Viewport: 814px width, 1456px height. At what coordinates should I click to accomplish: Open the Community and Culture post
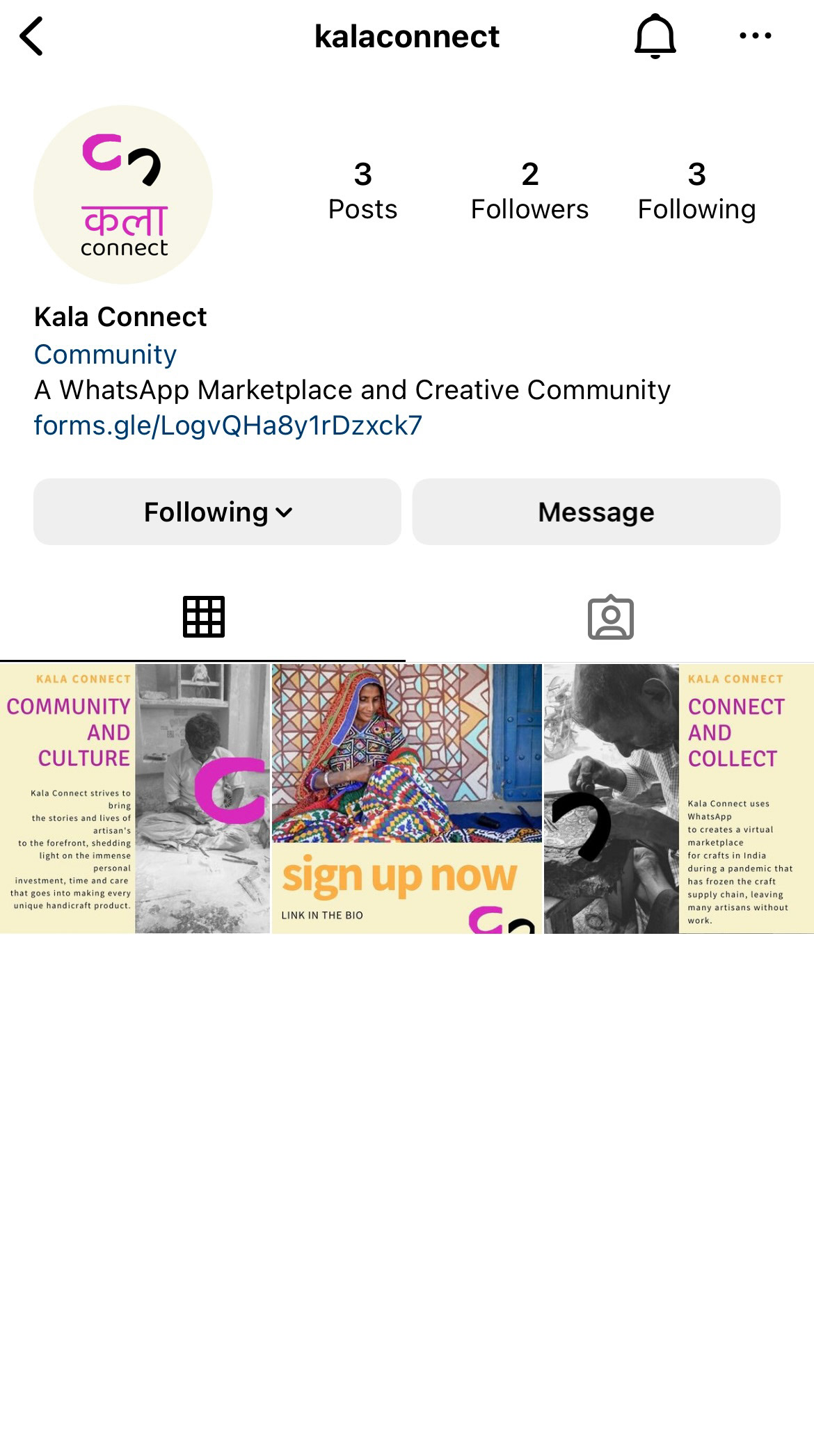click(x=135, y=798)
